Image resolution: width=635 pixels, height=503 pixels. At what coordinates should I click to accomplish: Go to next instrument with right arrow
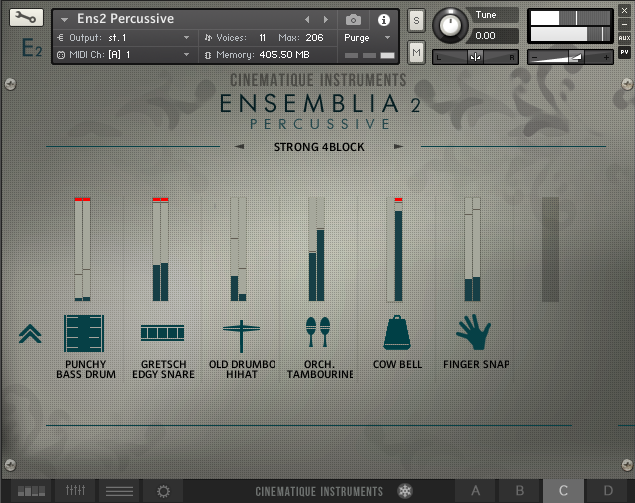(326, 19)
